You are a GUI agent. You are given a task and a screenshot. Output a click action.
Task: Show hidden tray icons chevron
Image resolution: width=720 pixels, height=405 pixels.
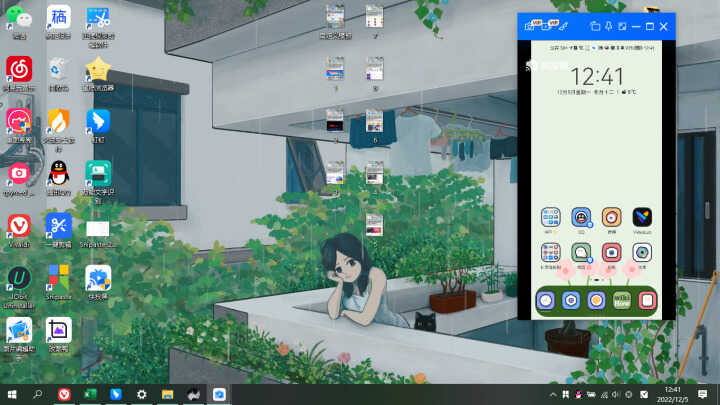[553, 394]
